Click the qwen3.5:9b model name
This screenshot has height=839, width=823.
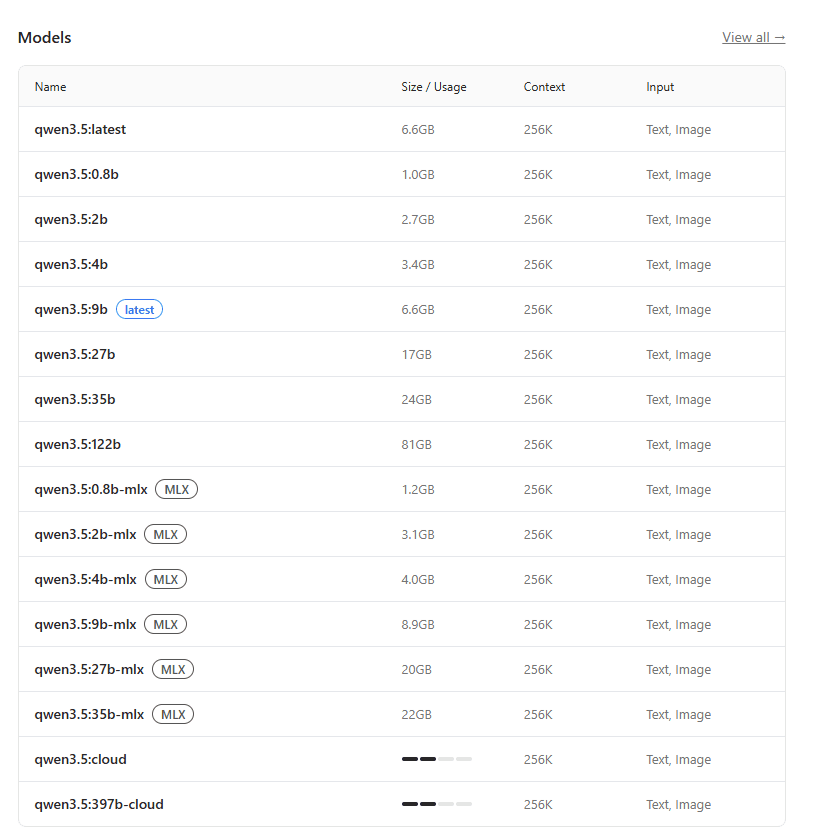[71, 309]
